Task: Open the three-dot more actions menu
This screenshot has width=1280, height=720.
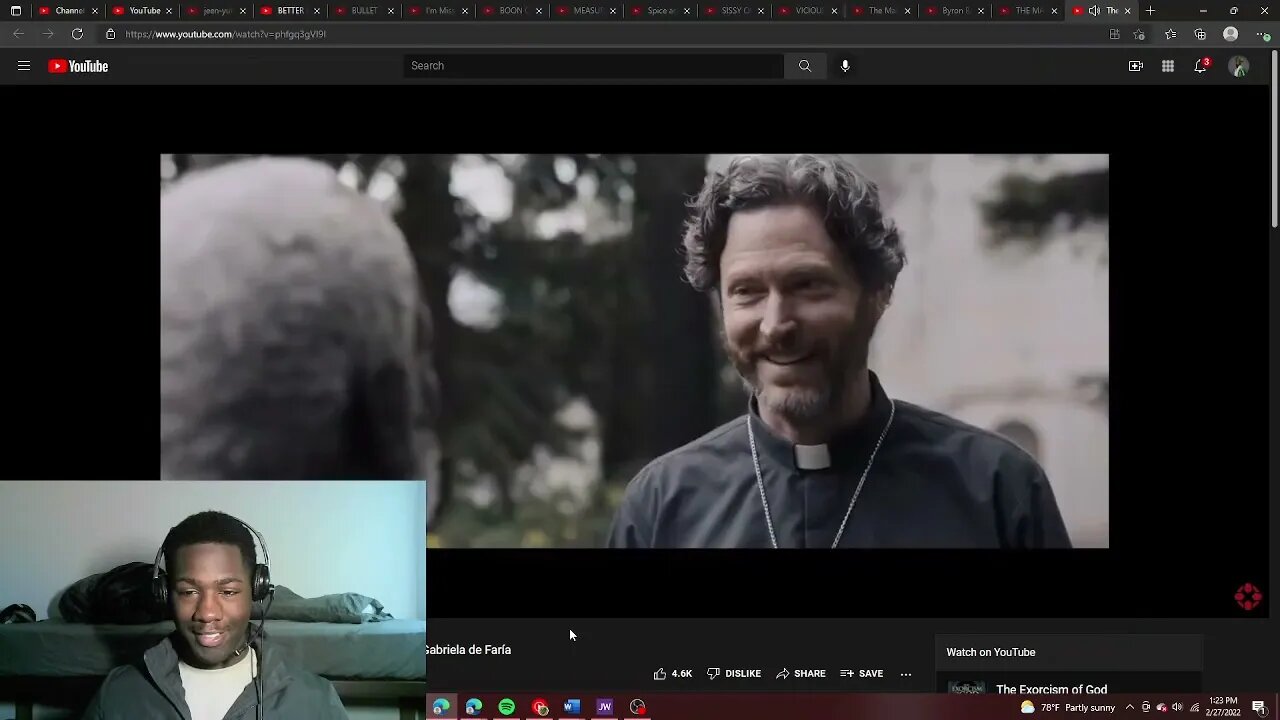Action: coord(906,674)
